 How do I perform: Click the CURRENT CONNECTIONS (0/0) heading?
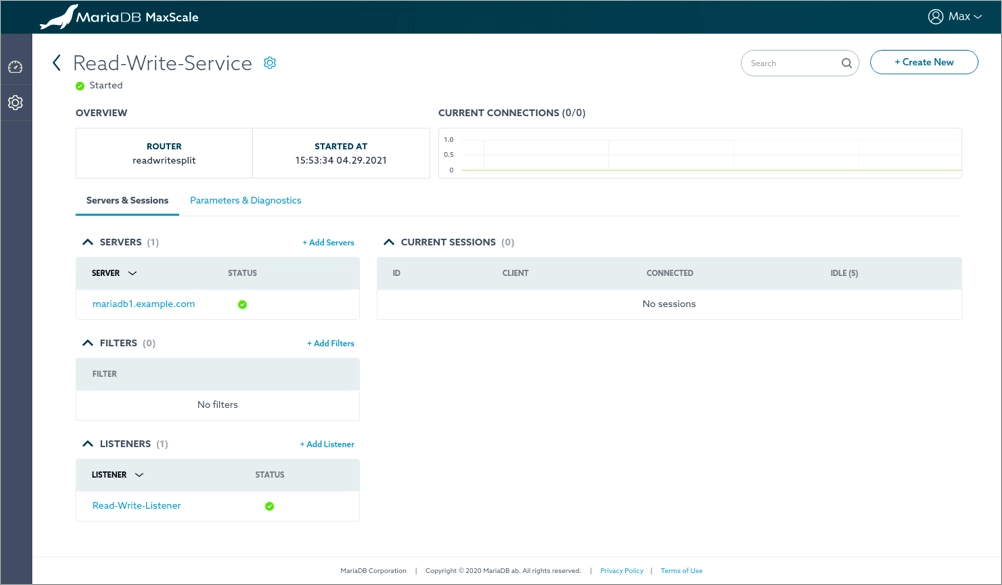[x=512, y=113]
